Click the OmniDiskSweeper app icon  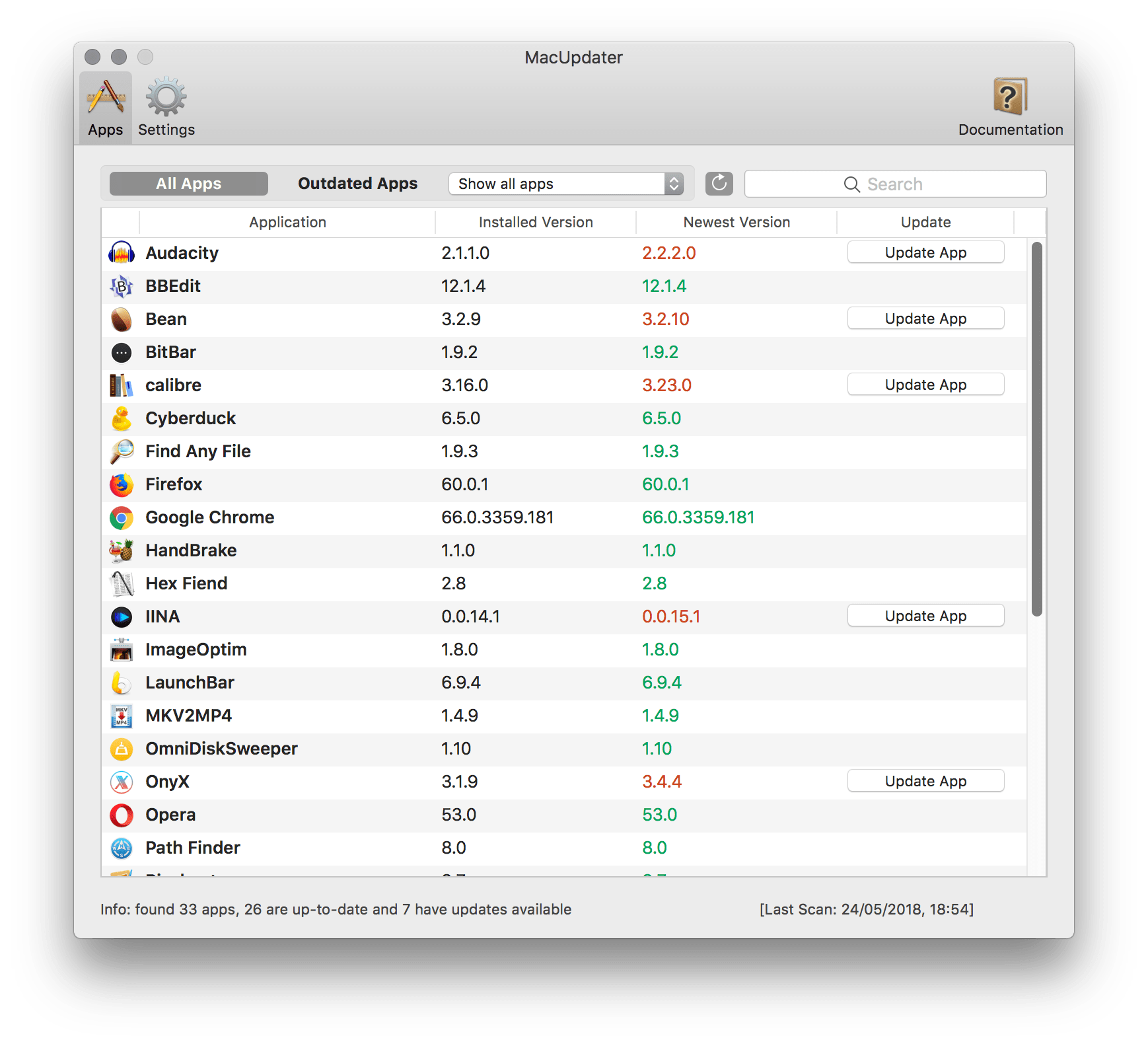[x=122, y=749]
